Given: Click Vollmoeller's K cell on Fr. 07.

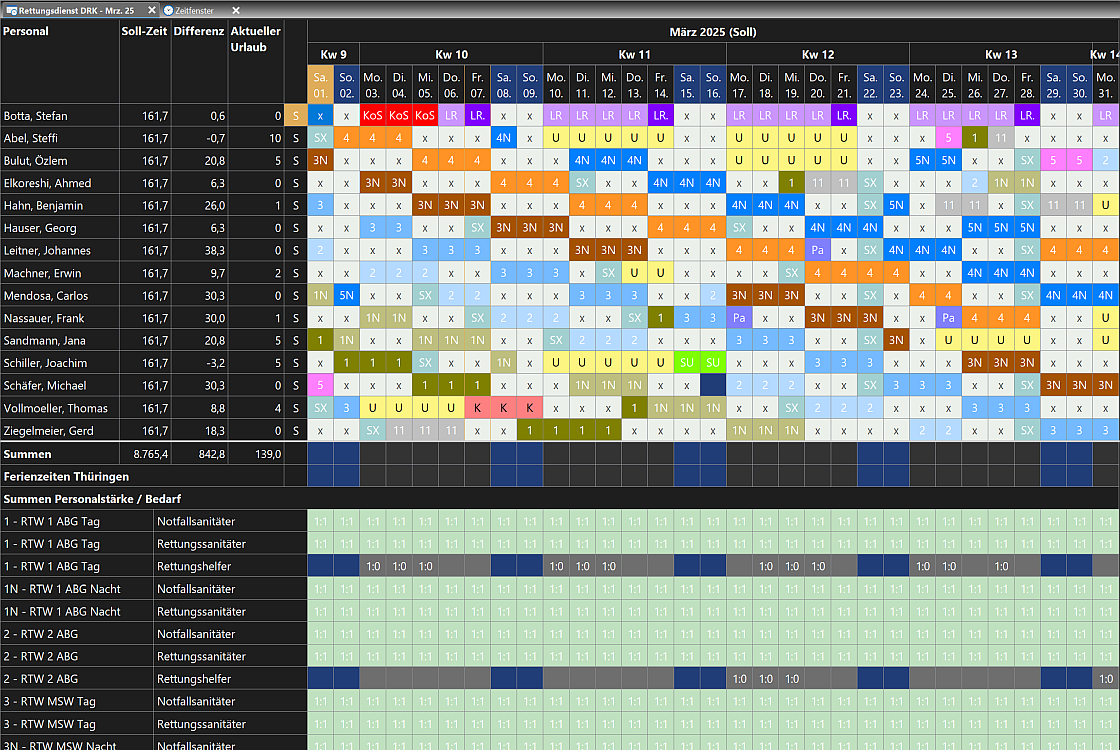Looking at the screenshot, I should pyautogui.click(x=477, y=408).
